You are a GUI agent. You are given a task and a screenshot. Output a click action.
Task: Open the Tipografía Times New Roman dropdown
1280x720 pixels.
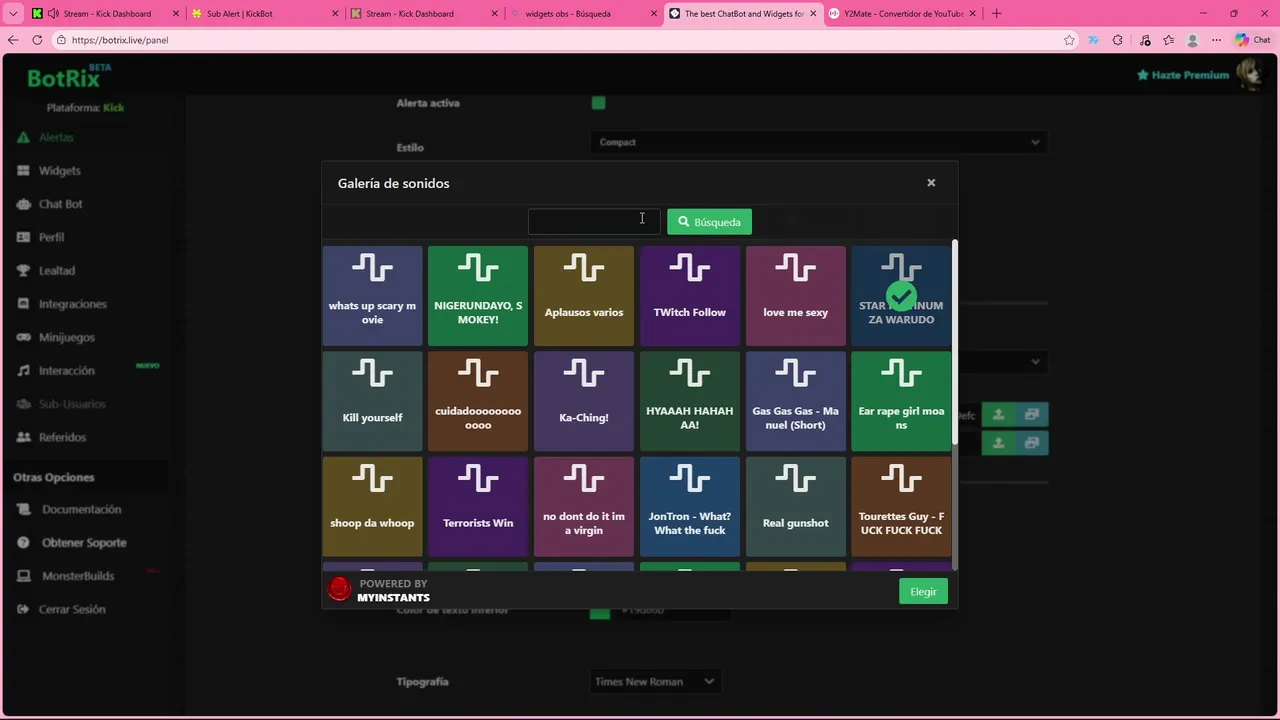[x=655, y=682]
